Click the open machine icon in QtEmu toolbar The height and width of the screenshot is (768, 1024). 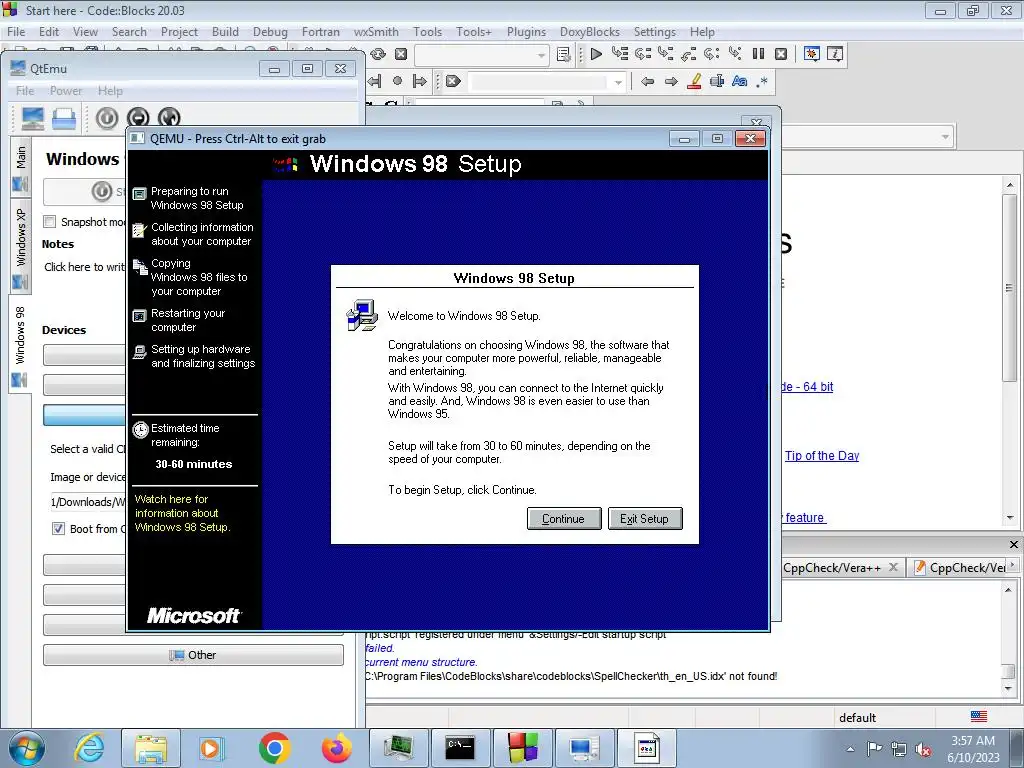(x=64, y=118)
